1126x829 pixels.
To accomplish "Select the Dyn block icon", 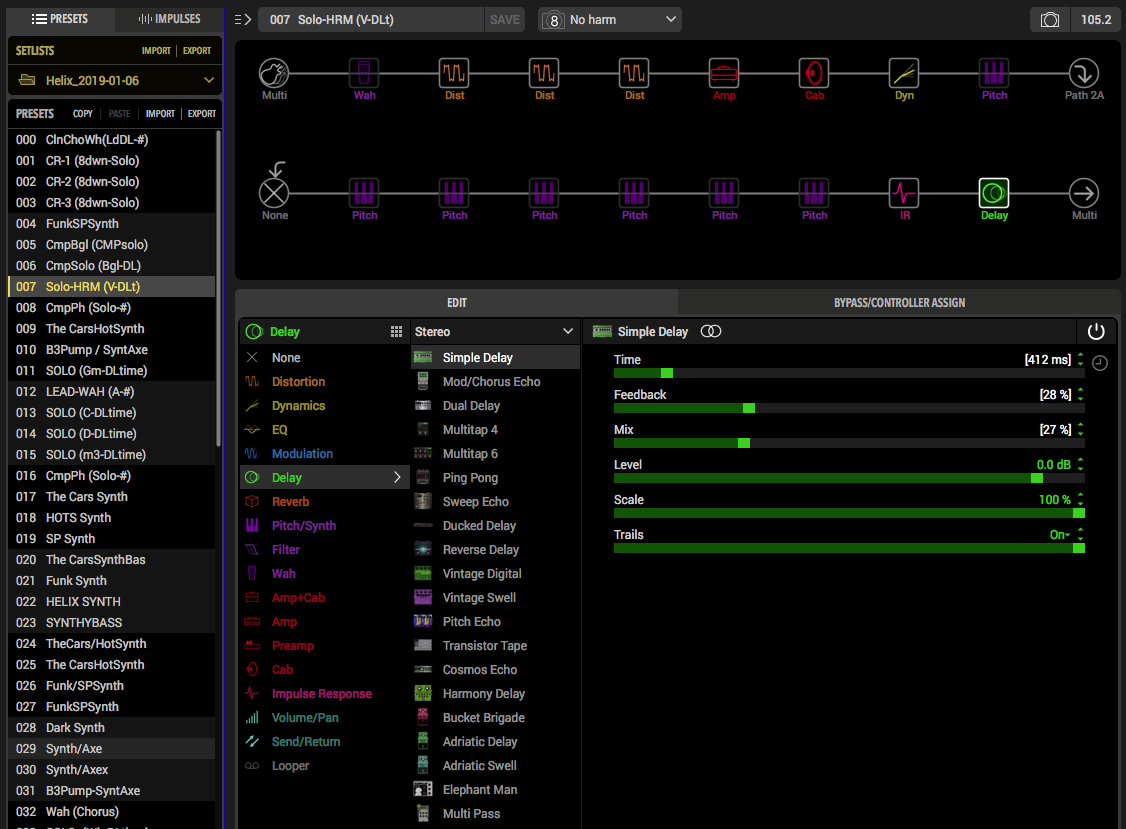I will pyautogui.click(x=904, y=73).
